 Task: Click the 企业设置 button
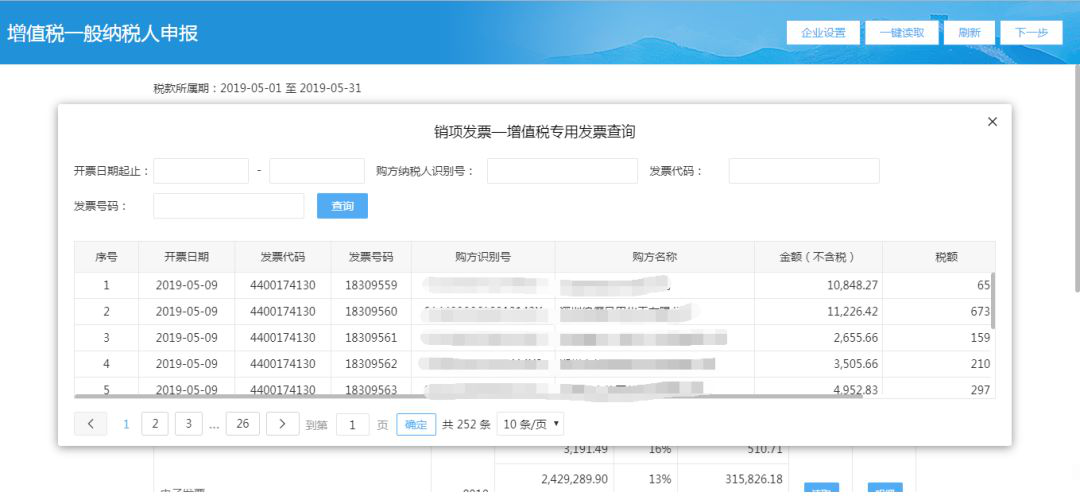[823, 33]
